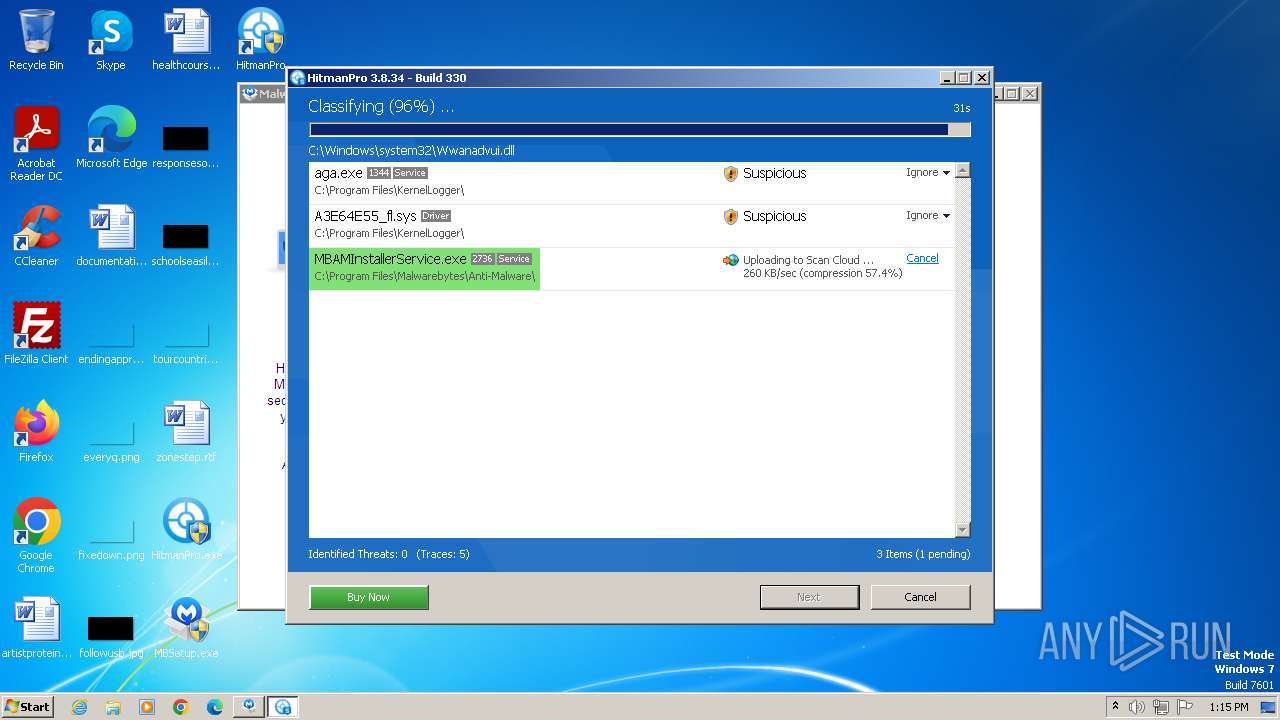Cancel the Scan Cloud upload link
The image size is (1280, 720).
(922, 258)
